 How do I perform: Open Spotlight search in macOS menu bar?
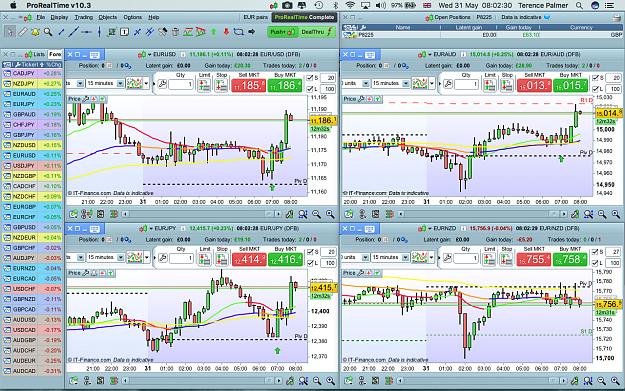(579, 6)
